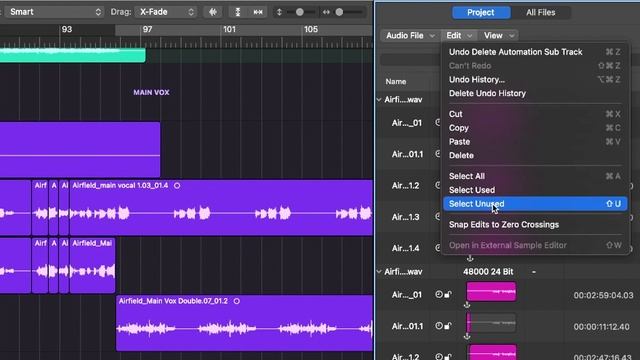The image size is (640, 360).
Task: Select the Airf region before Airfield_main vocal 1.03_01.4
Action: click(40, 207)
